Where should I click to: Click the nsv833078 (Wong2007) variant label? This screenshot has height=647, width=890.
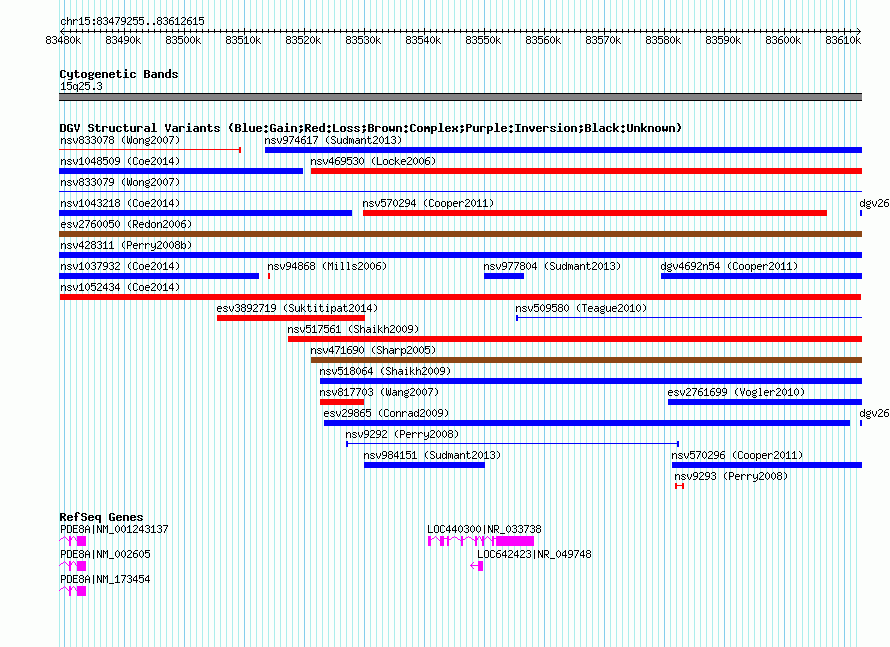(120, 140)
